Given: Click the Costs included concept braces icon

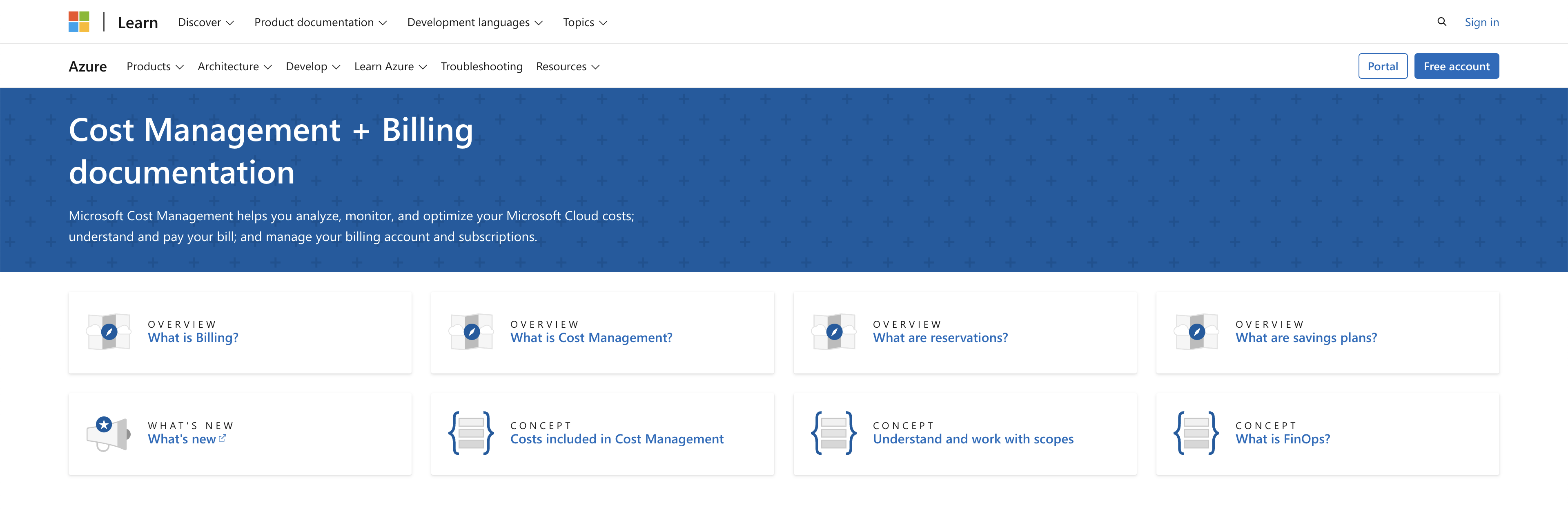Looking at the screenshot, I should (x=470, y=433).
